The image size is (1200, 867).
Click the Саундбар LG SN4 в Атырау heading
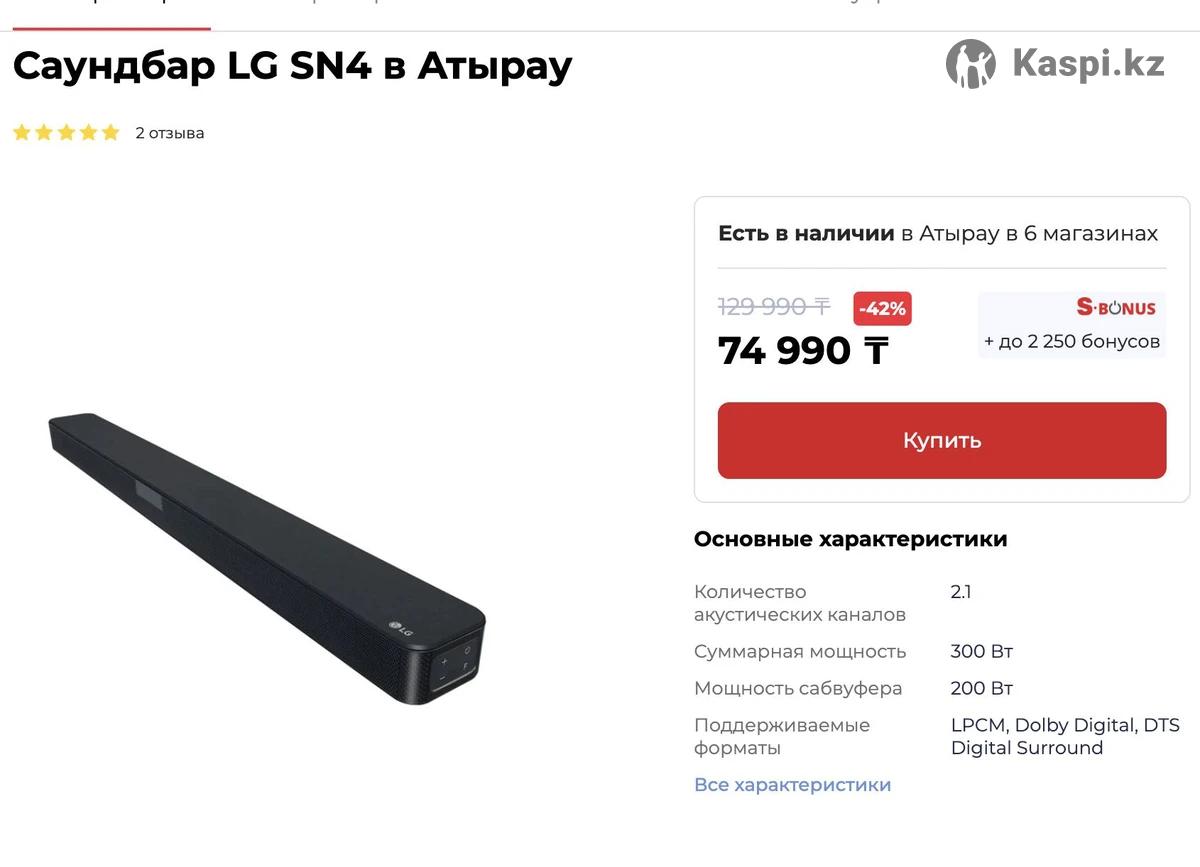pyautogui.click(x=292, y=67)
